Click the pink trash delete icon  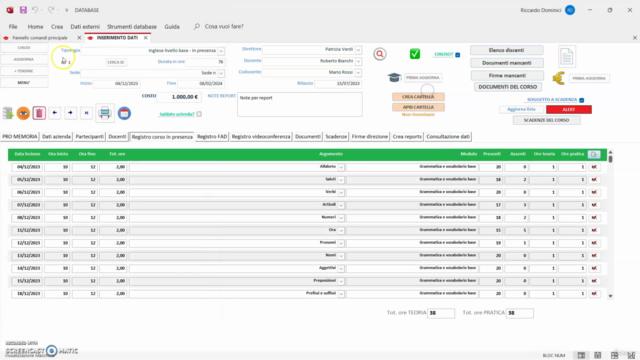point(39,113)
